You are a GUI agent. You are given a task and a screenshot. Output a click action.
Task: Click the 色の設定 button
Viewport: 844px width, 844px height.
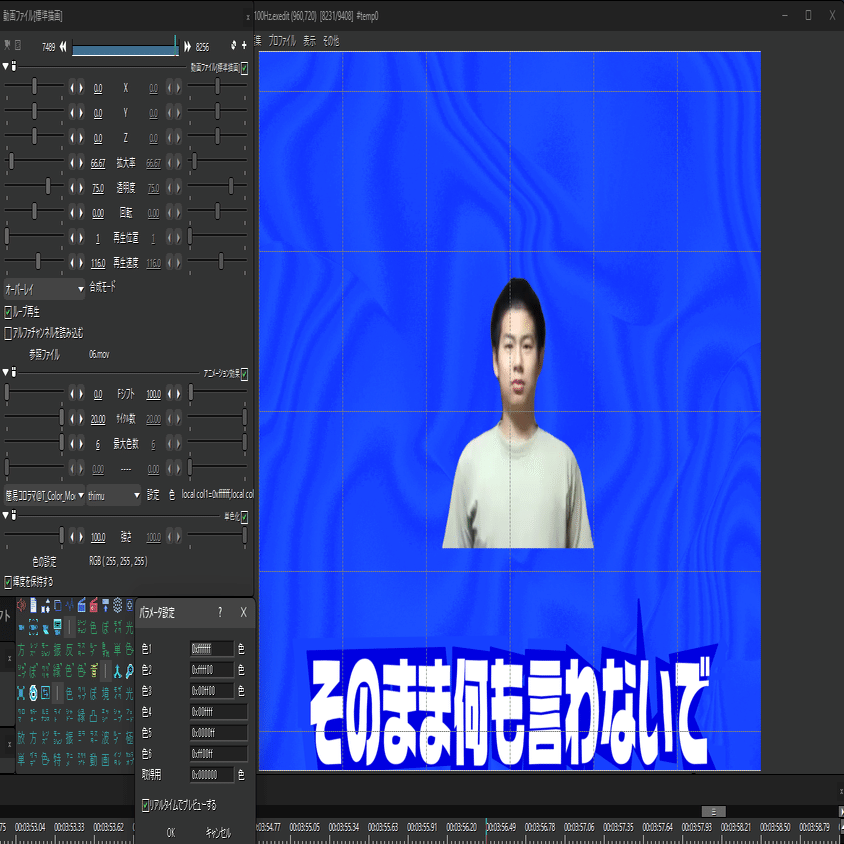point(44,561)
